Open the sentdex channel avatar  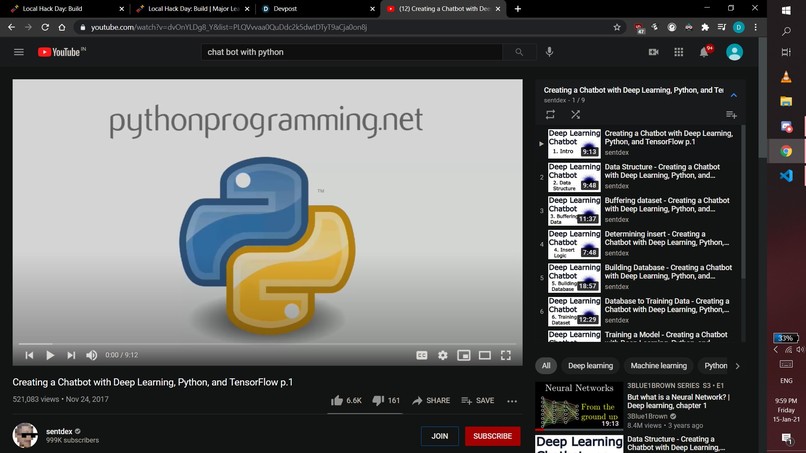coord(25,436)
